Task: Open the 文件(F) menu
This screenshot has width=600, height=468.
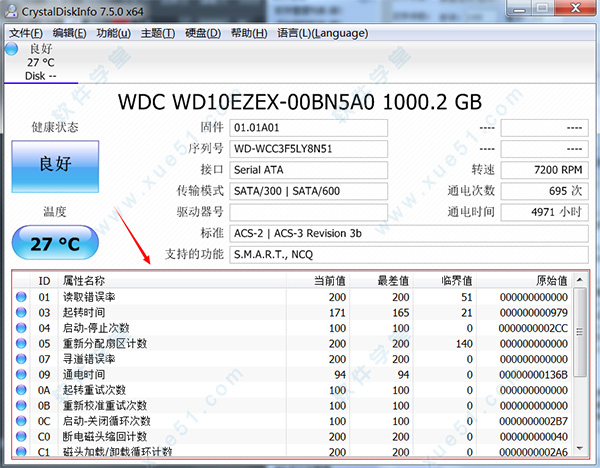Action: (26, 33)
